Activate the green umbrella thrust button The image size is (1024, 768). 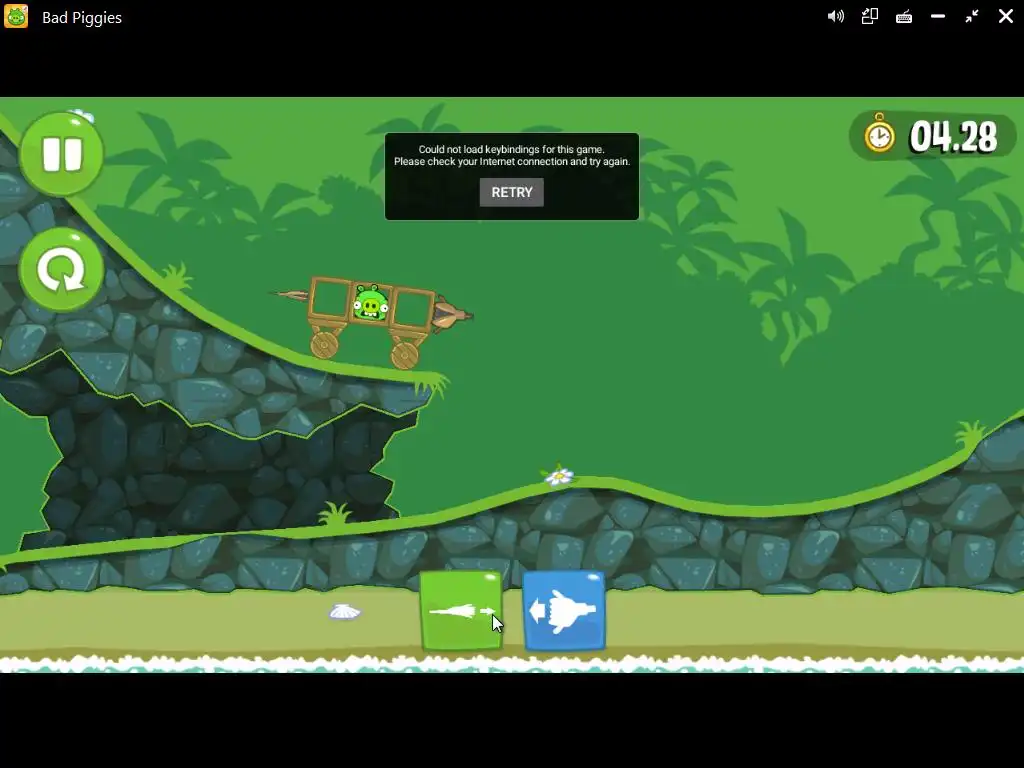(461, 611)
